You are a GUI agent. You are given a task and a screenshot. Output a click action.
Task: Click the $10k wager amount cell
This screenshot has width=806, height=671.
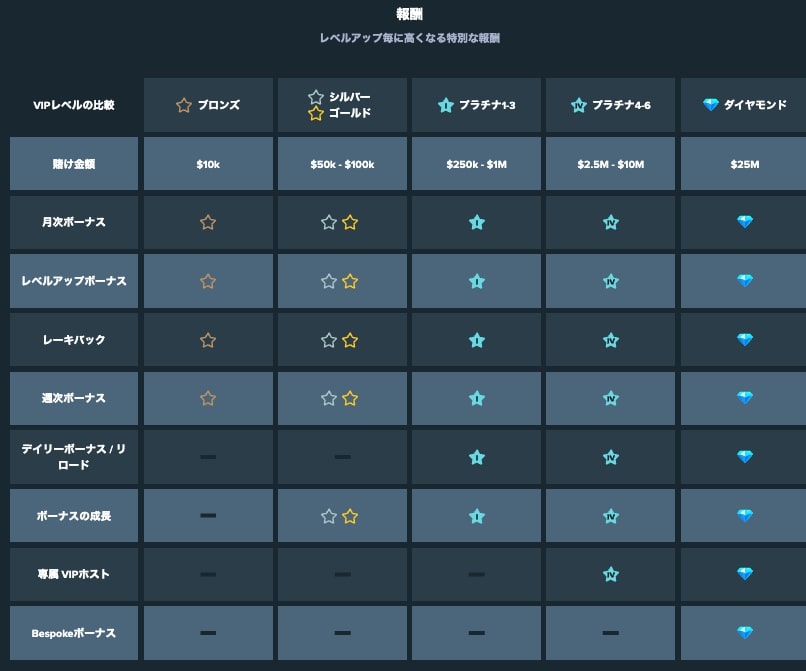click(208, 164)
